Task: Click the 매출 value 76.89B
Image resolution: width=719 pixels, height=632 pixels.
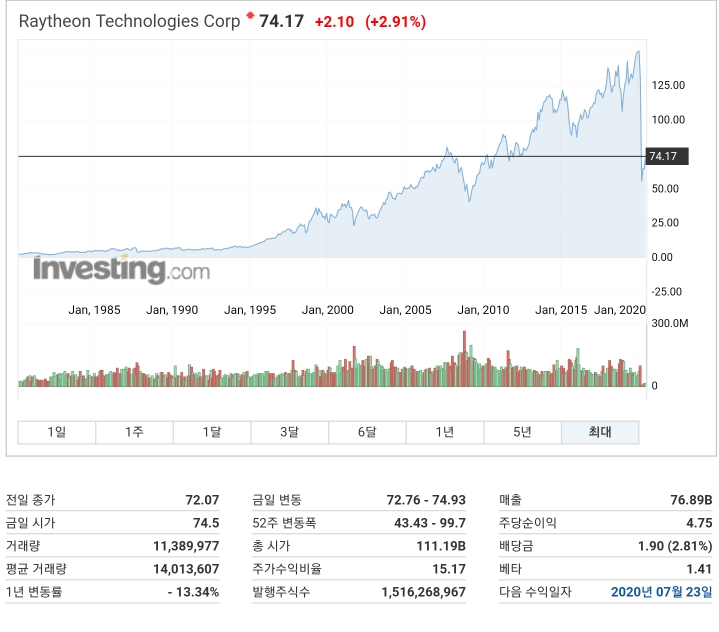Action: pyautogui.click(x=691, y=499)
